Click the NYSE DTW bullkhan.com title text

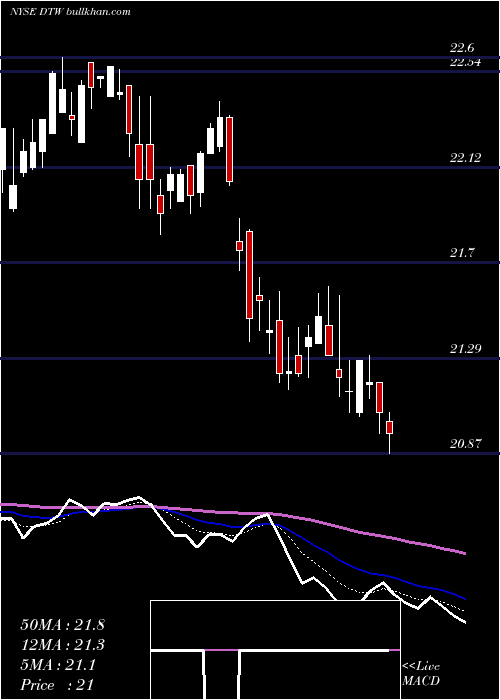pos(70,12)
